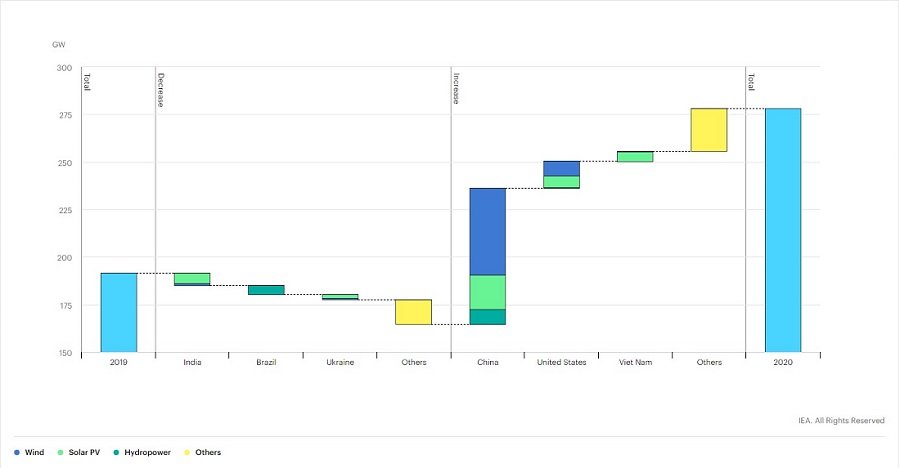The width and height of the screenshot is (900, 468).
Task: Click the 'Brazil' axis label
Action: (266, 362)
